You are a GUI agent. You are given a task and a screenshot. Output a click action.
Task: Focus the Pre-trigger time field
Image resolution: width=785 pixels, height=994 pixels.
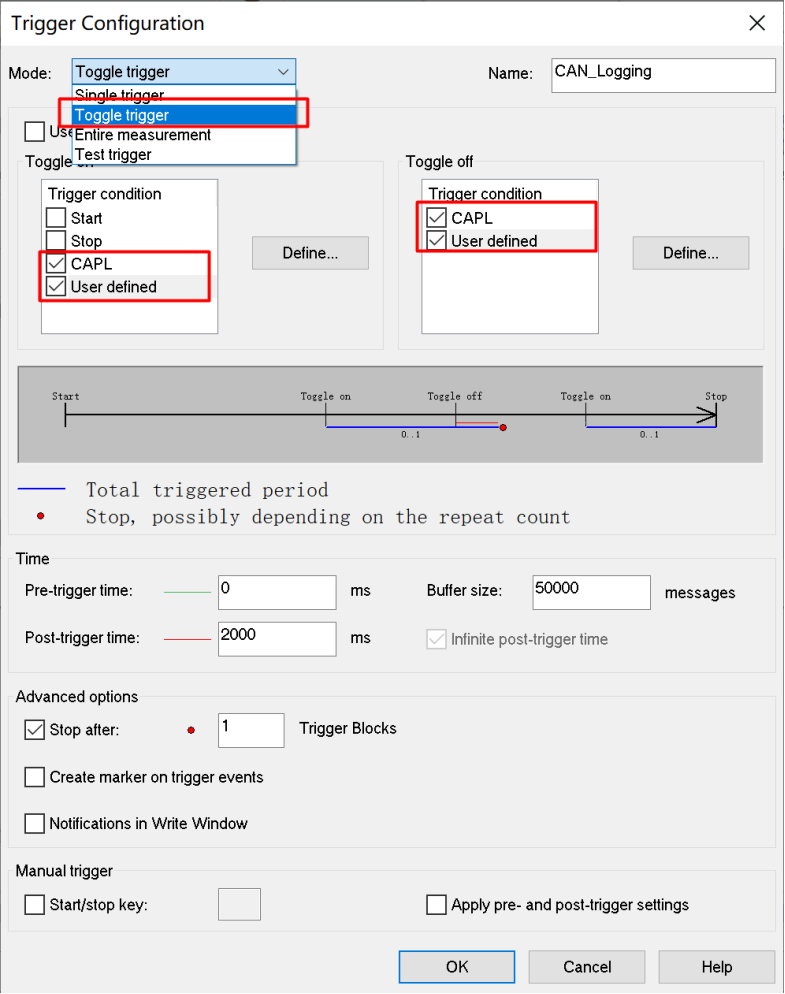(277, 592)
